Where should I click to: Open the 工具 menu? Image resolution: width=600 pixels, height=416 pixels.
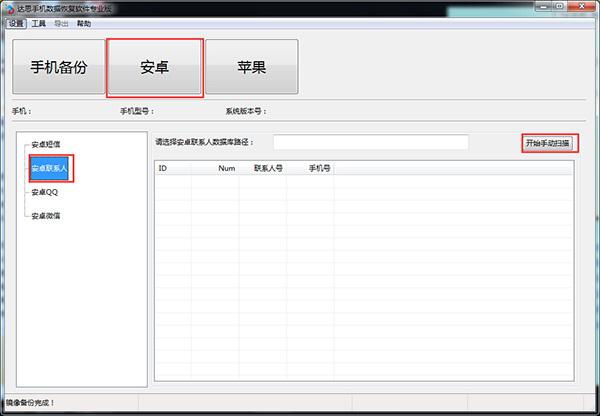(39, 24)
